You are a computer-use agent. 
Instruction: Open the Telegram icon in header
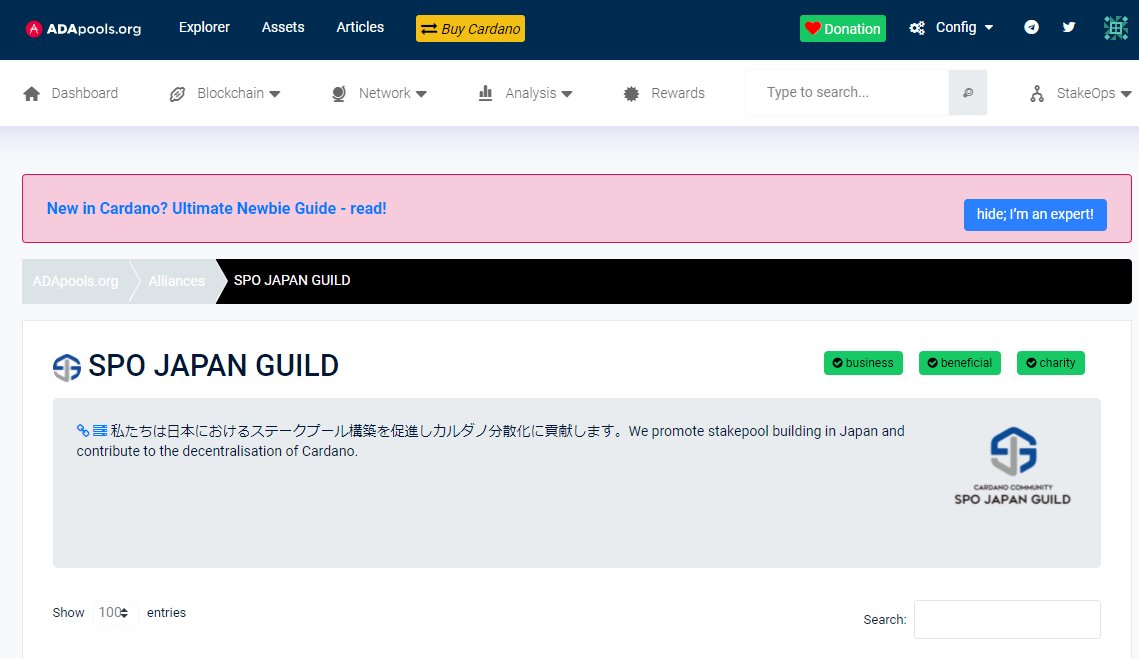[1031, 28]
